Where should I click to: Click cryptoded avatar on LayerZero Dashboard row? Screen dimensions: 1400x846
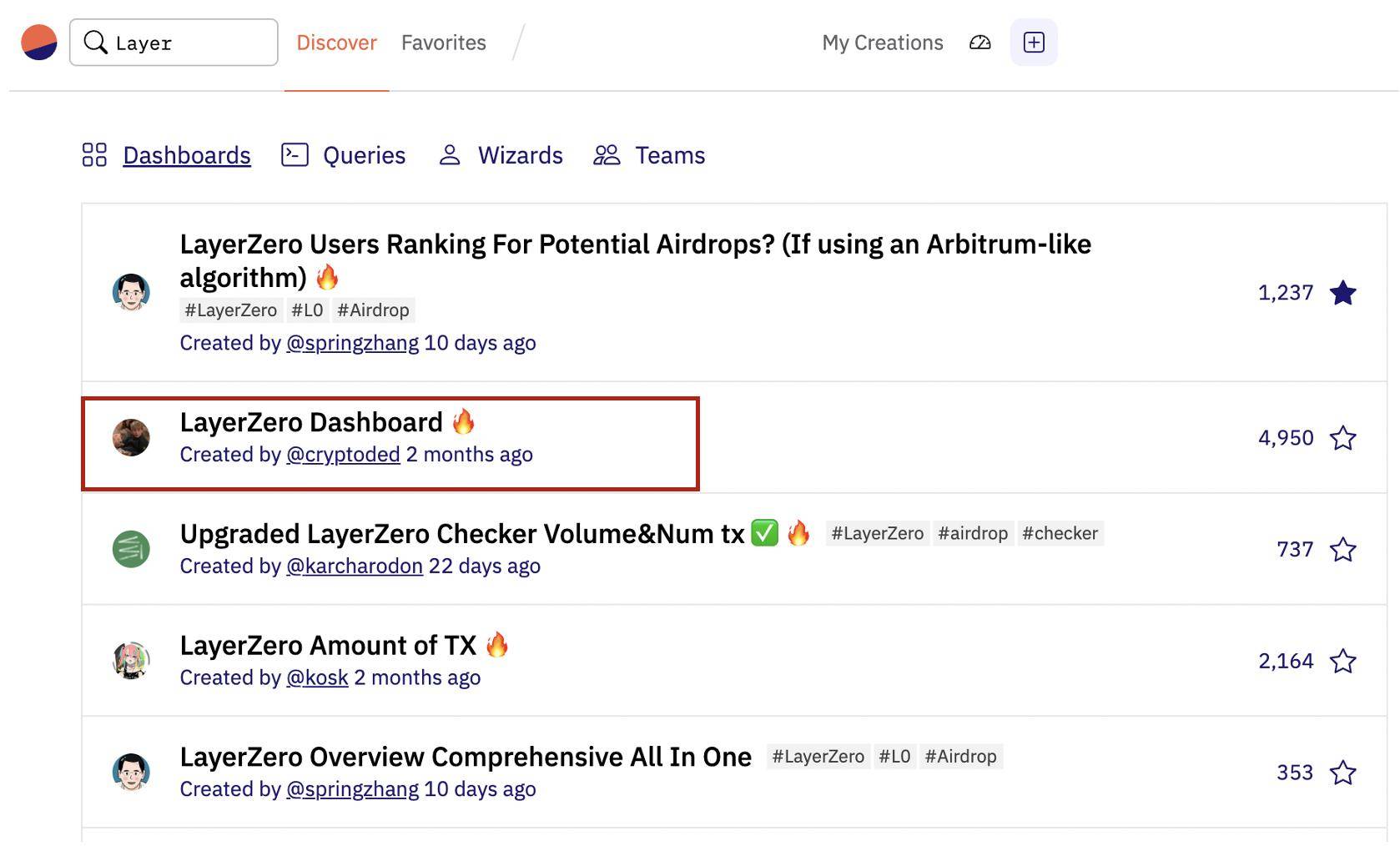click(x=131, y=437)
